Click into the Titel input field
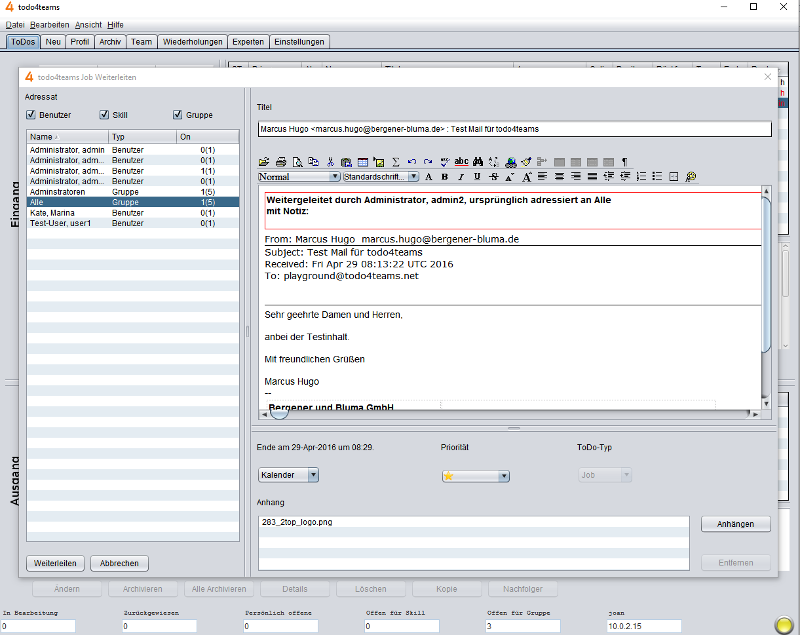Screen dimensions: 800x635 514,129
